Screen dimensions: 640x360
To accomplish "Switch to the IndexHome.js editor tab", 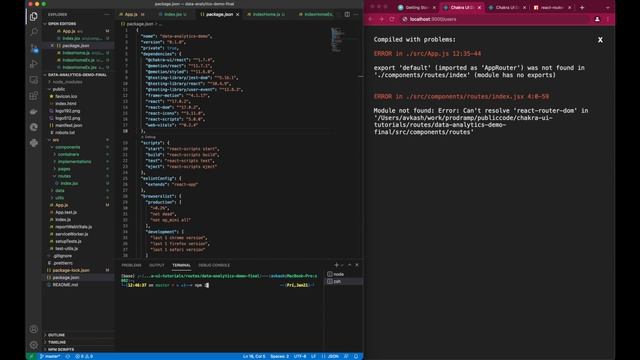I will pos(266,14).
